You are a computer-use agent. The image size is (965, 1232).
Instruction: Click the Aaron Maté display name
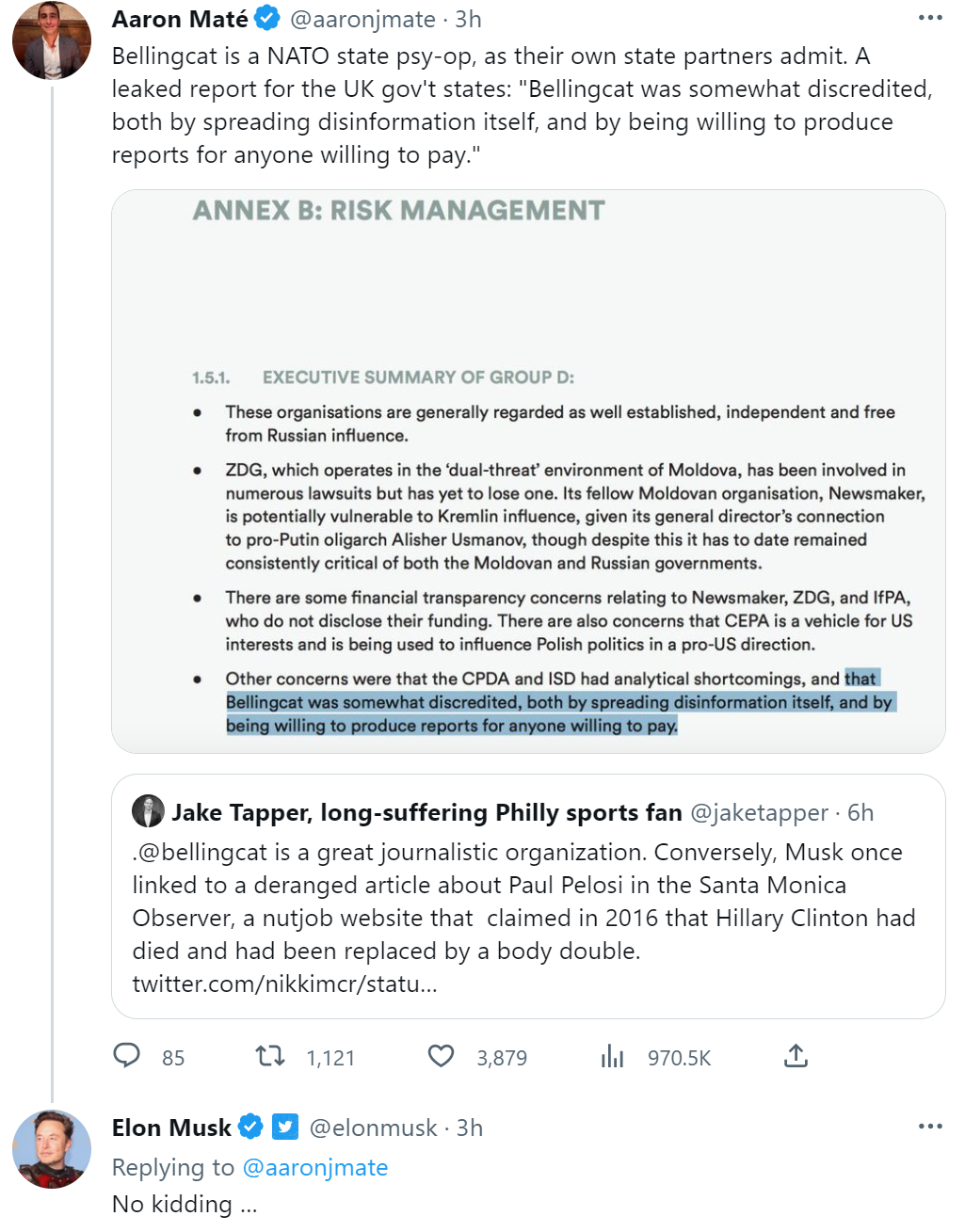pyautogui.click(x=180, y=19)
